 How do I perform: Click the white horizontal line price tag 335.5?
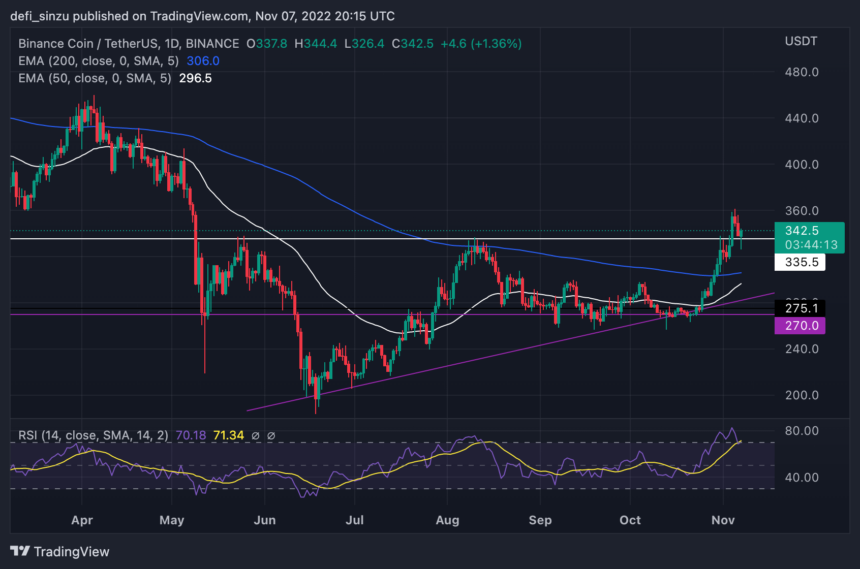[795, 262]
